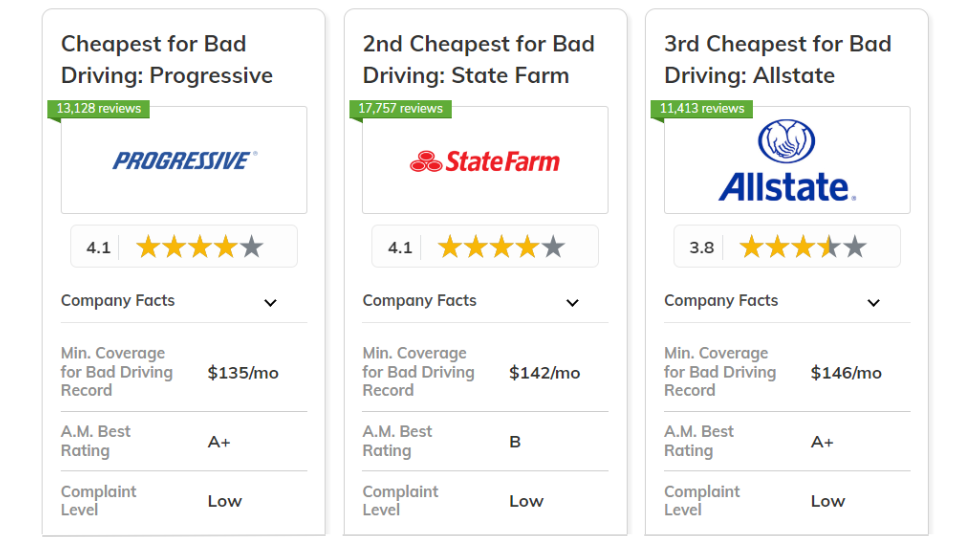Select the $142/mo State Farm price
974x547 pixels.
[545, 373]
